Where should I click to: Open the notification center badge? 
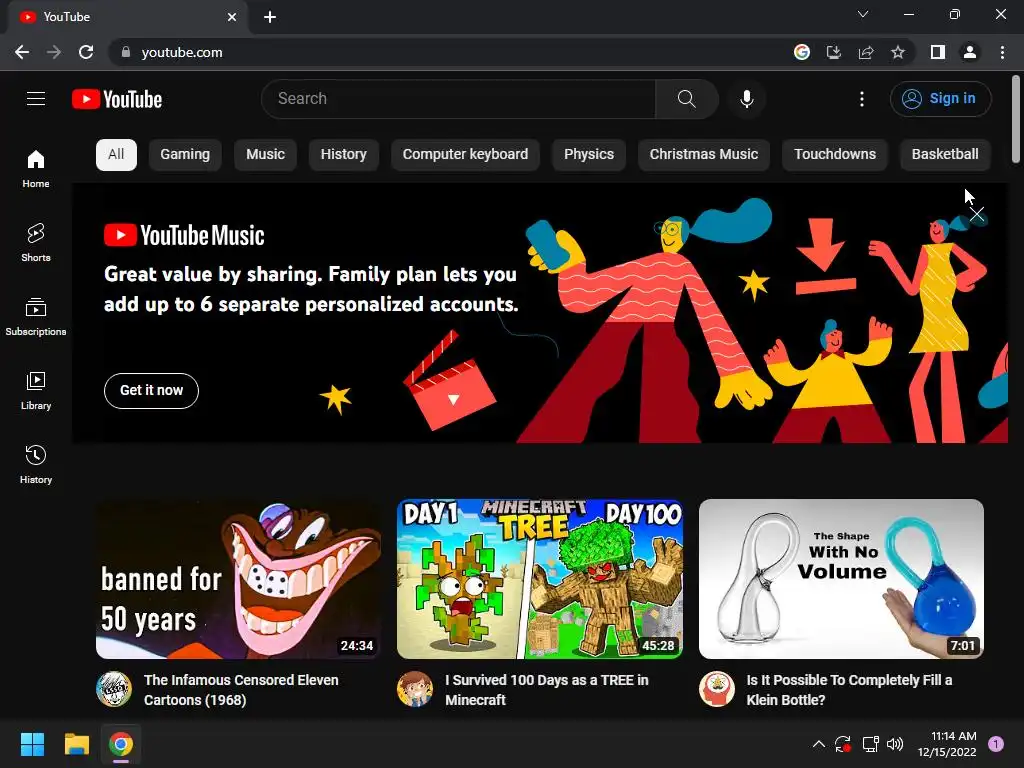(x=996, y=743)
